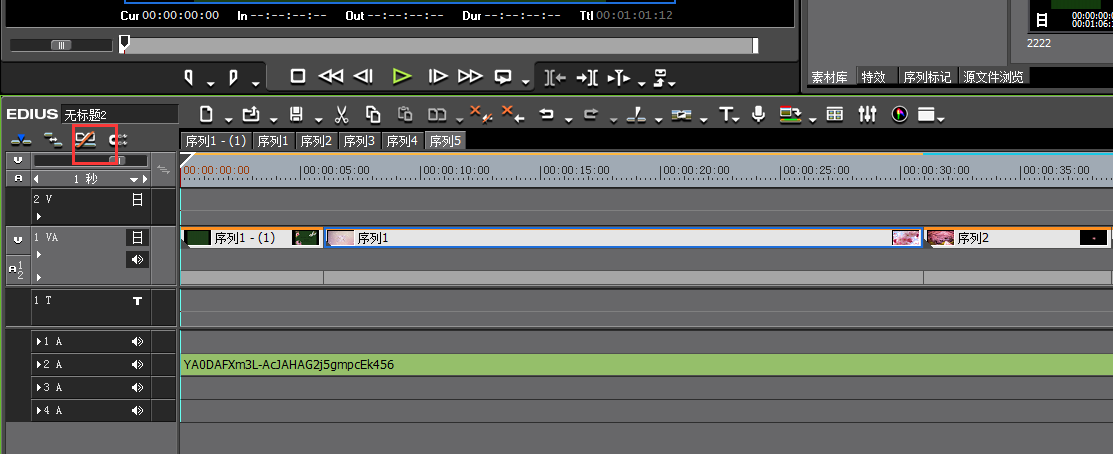Open the vectorscope color wheel icon

click(x=899, y=114)
